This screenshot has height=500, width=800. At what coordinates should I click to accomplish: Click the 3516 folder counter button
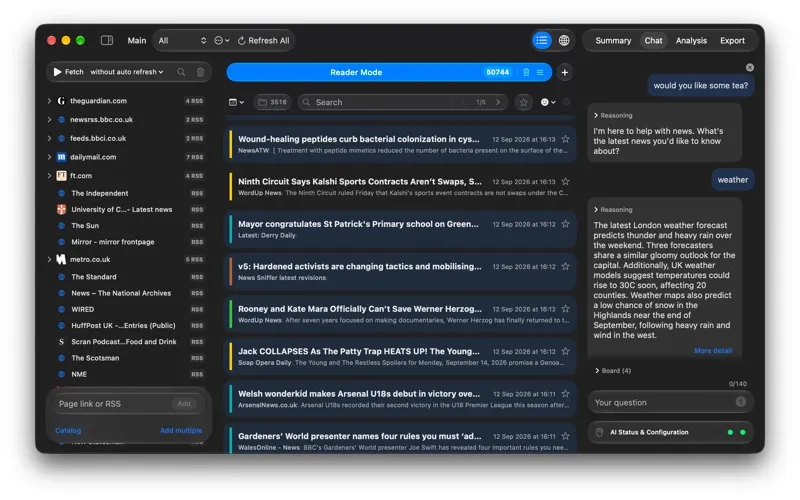click(272, 102)
